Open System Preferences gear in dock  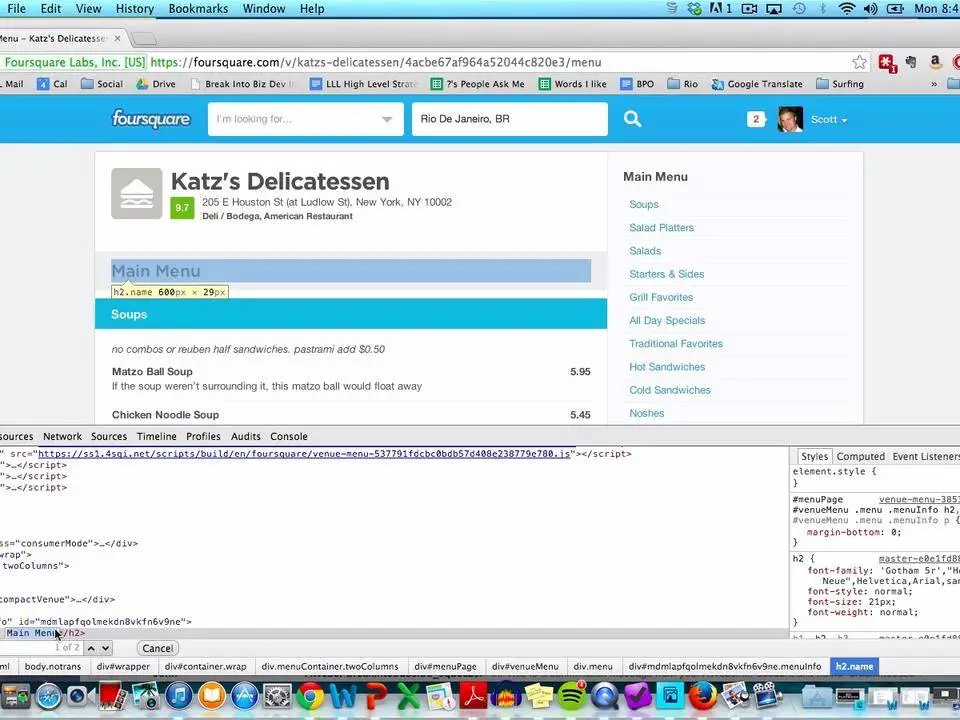point(277,697)
